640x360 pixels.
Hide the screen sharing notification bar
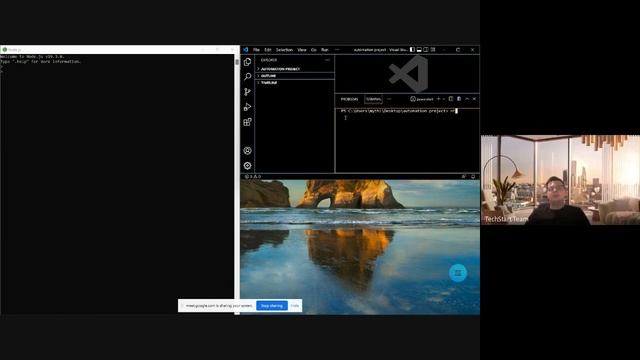pos(295,306)
